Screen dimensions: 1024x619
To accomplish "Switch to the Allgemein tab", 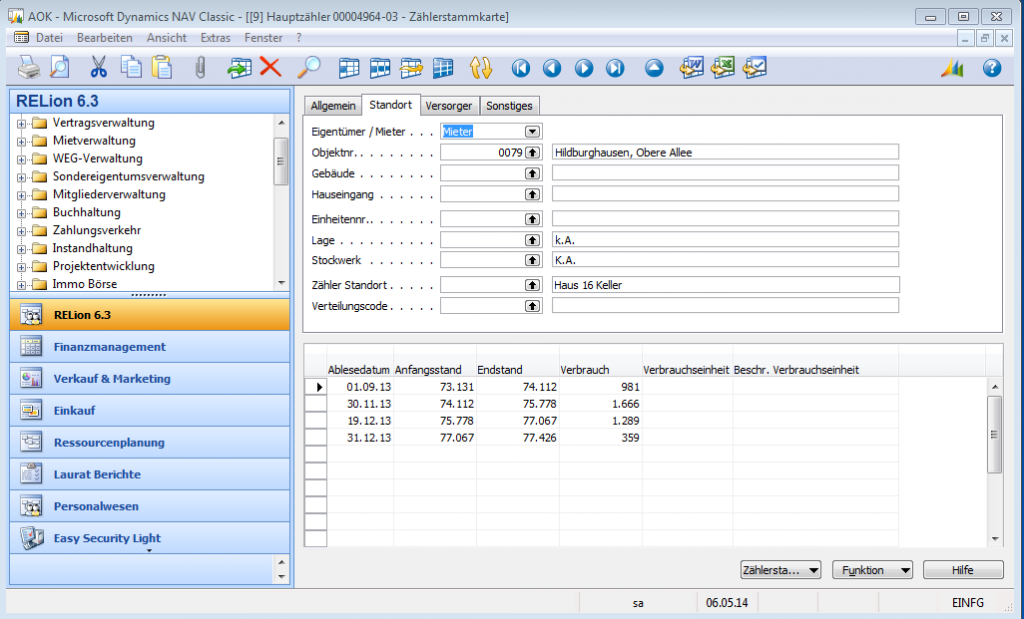I will tap(333, 106).
